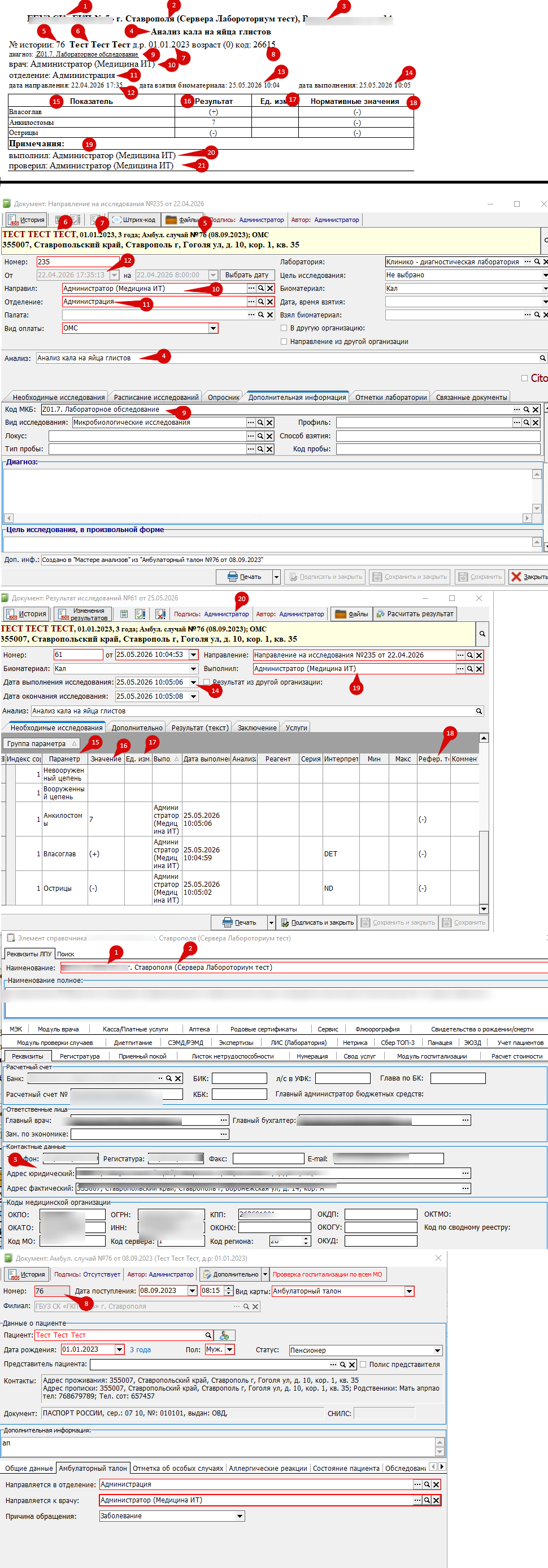This screenshot has width=548, height=1568.
Task: Expand the Причина обращения dropdown
Action: coord(240,1515)
